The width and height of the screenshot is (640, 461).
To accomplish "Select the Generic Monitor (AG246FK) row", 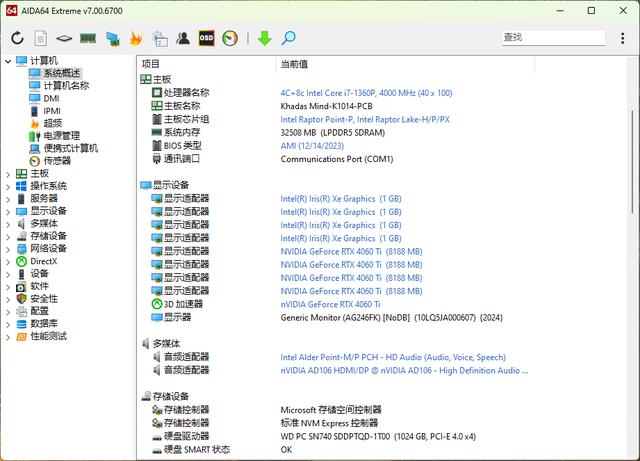I will click(391, 318).
